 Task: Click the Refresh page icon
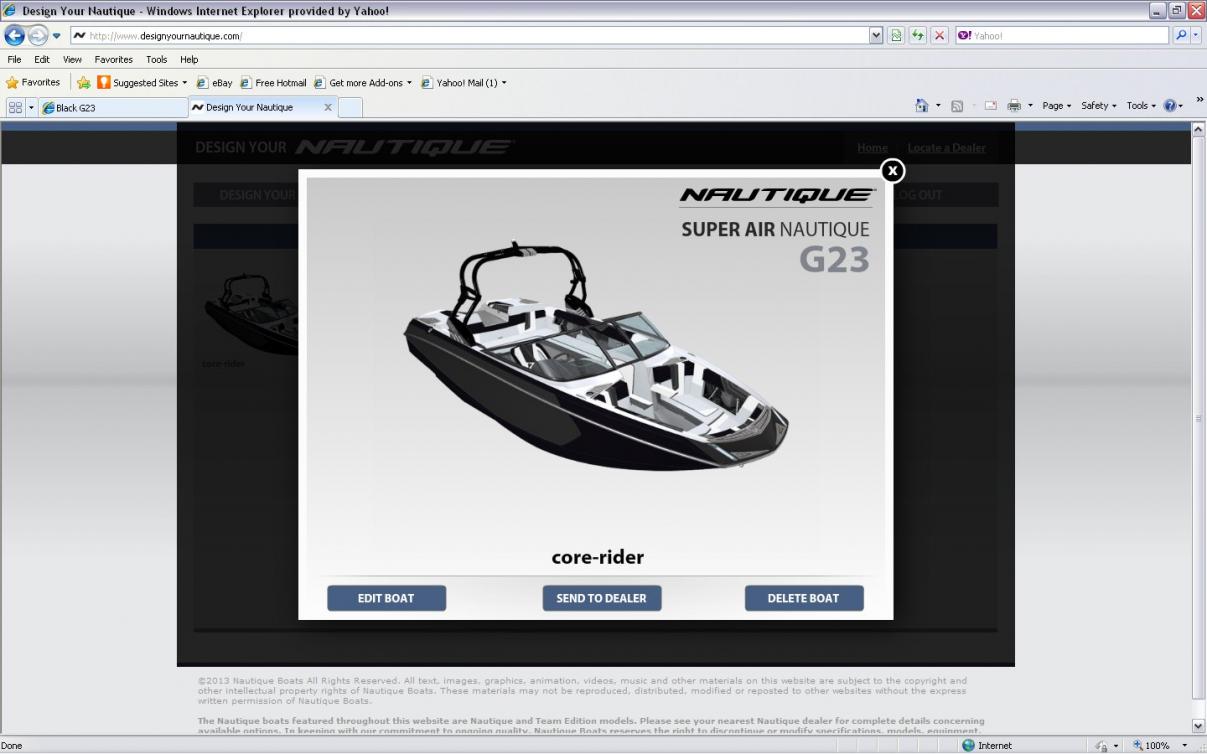point(918,36)
